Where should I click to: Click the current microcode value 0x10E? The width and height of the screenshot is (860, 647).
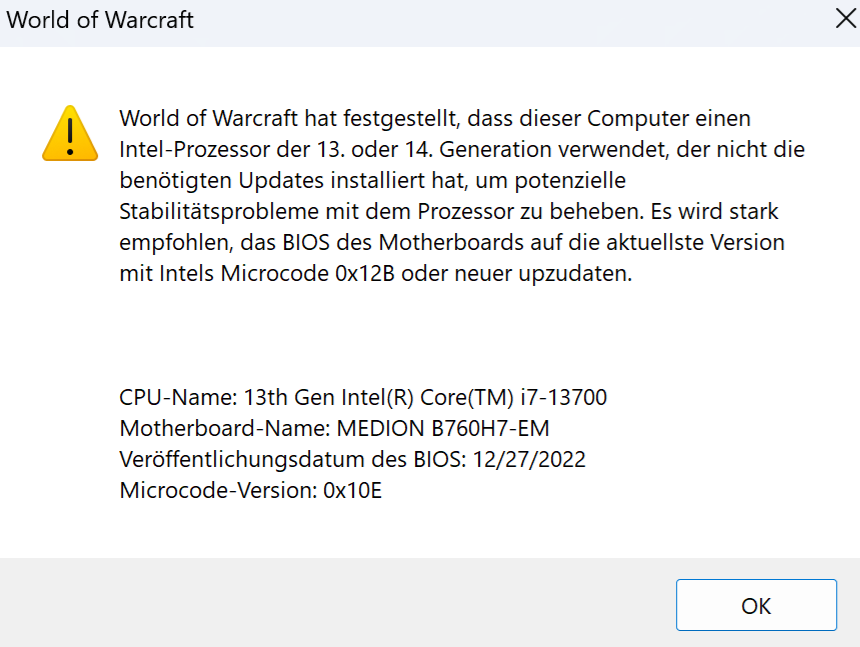coord(353,491)
